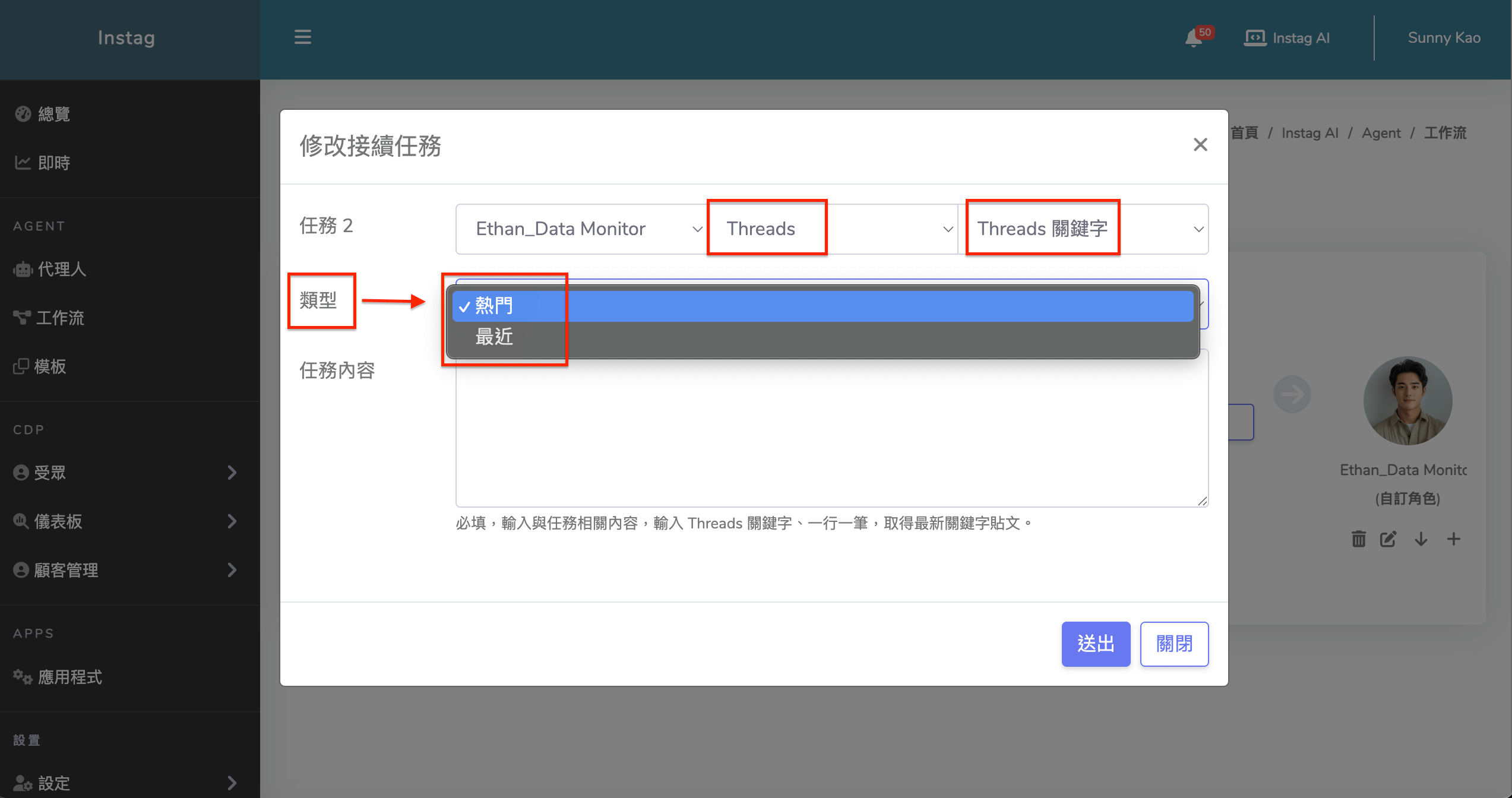
Task: Click inside the 任務內容 text area
Action: point(831,433)
